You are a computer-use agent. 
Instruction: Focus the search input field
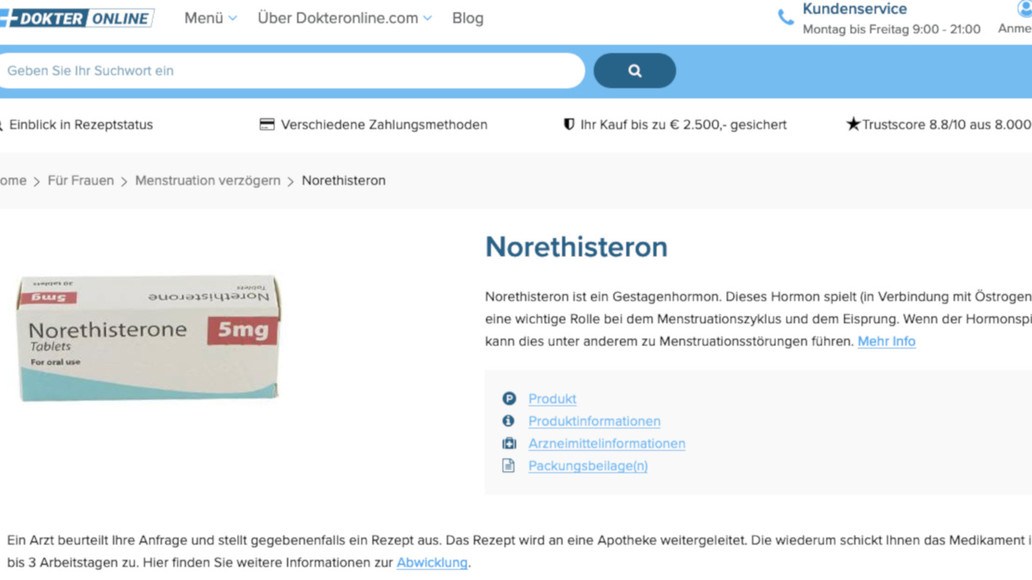pos(290,71)
